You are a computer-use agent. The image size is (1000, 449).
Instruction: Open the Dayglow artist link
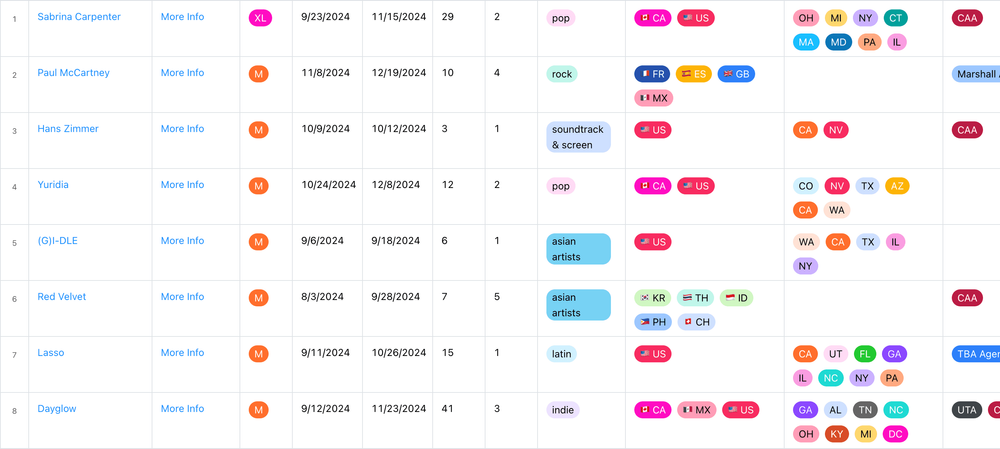pos(57,409)
